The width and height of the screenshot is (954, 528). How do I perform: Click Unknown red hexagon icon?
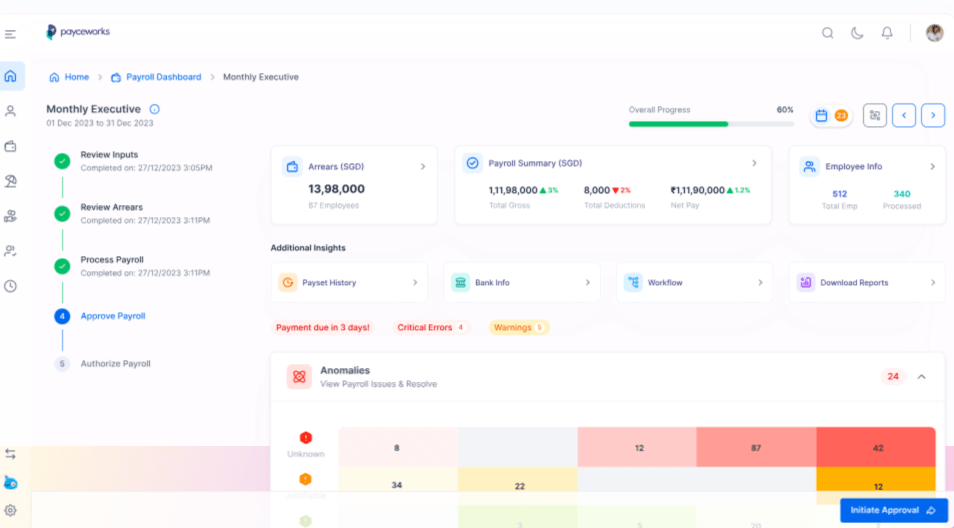[x=305, y=437]
